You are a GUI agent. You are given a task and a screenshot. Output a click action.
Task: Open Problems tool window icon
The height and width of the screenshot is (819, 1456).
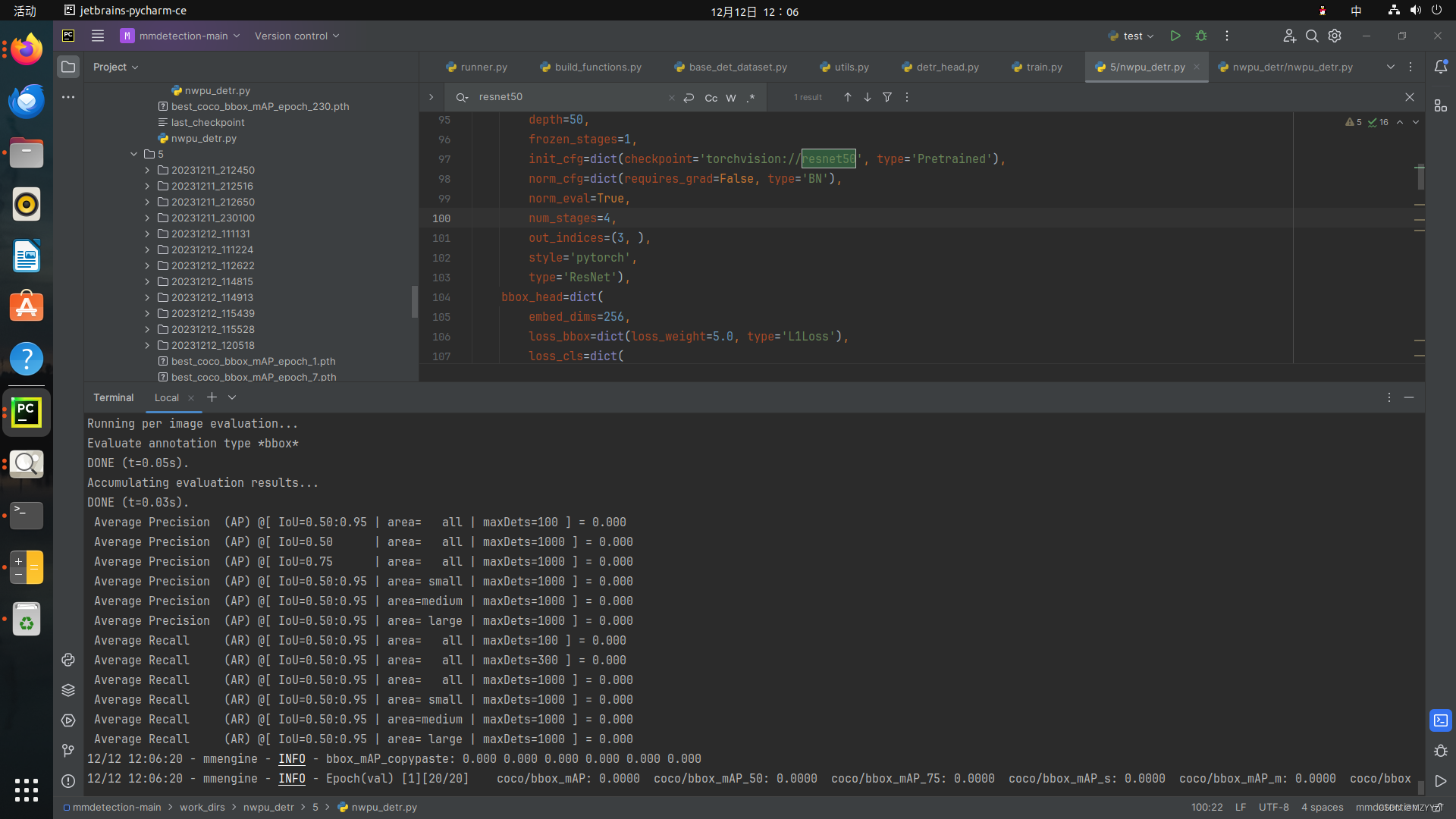coord(68,781)
